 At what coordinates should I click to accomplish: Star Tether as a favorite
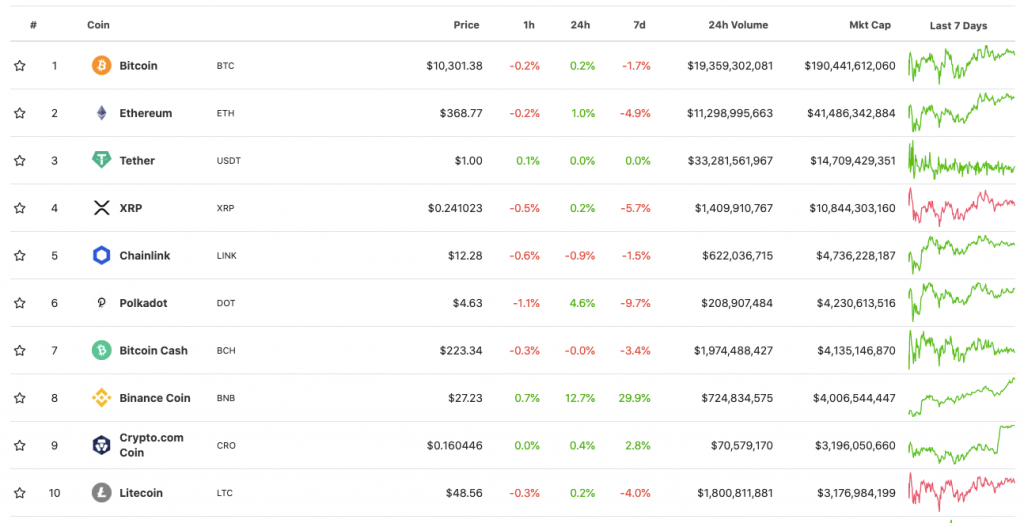(x=20, y=160)
